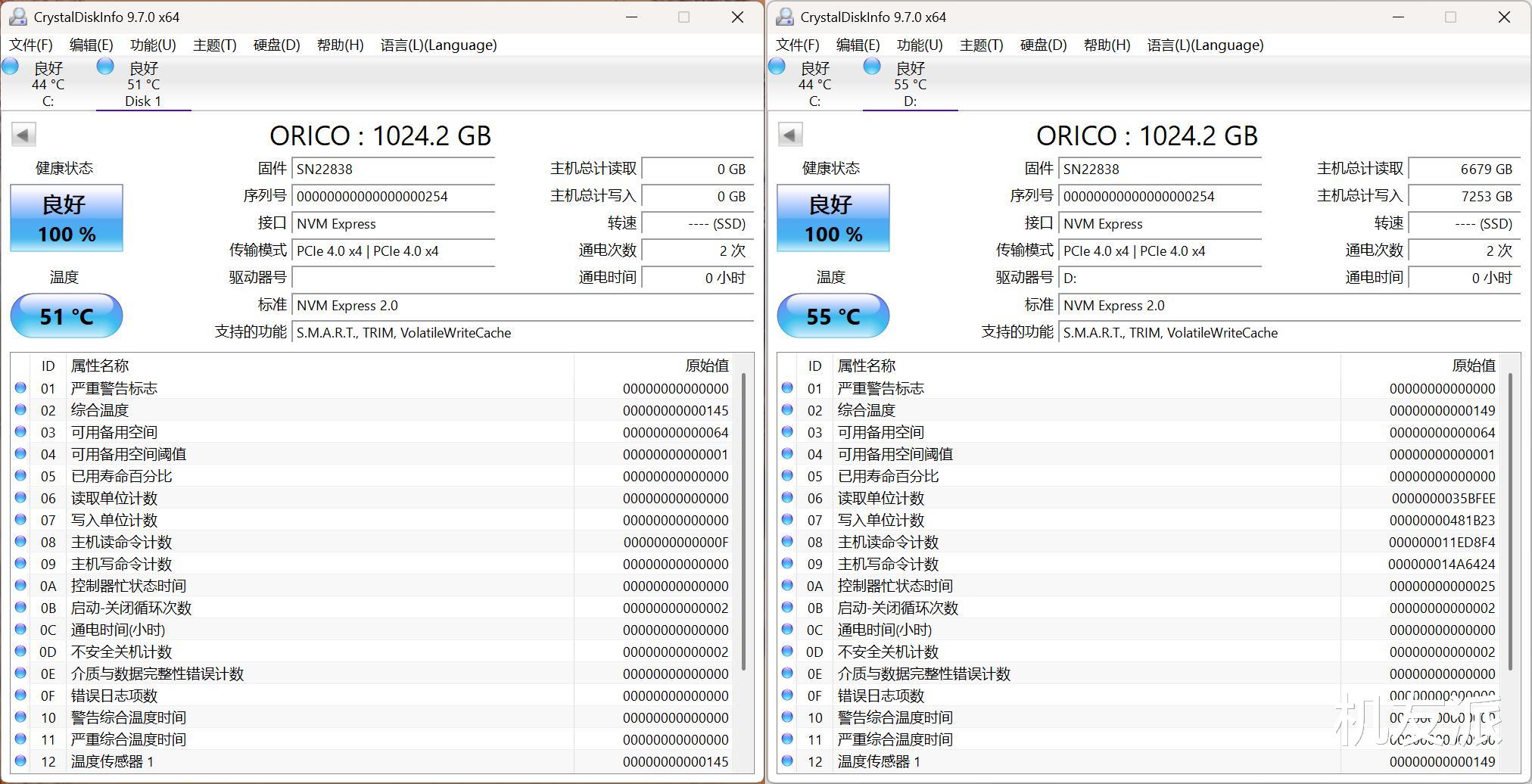Click 严重警告标志 attribute name in right window
The image size is (1532, 784).
881,388
